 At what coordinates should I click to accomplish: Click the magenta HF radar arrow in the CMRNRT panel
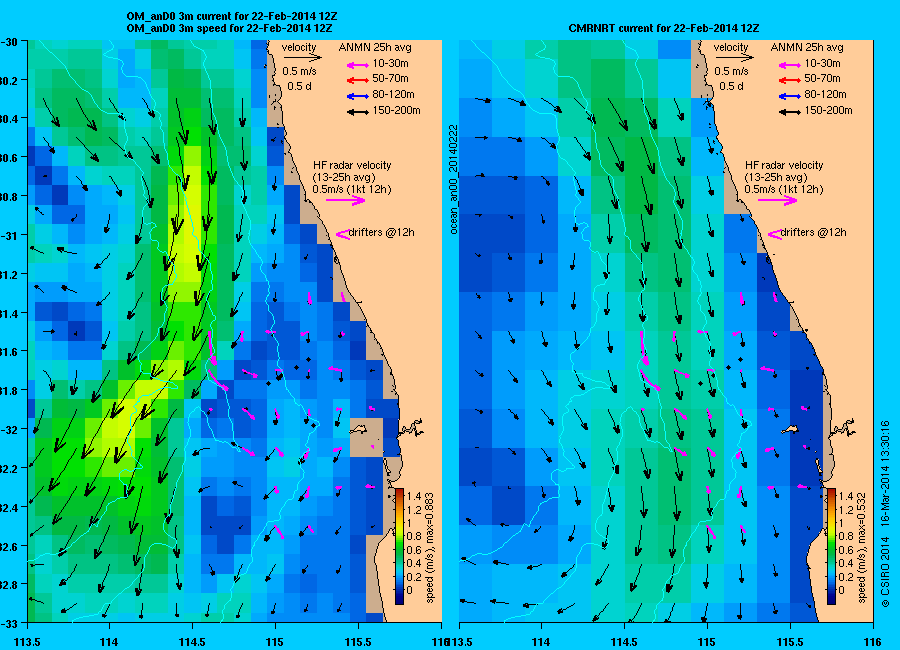click(778, 200)
